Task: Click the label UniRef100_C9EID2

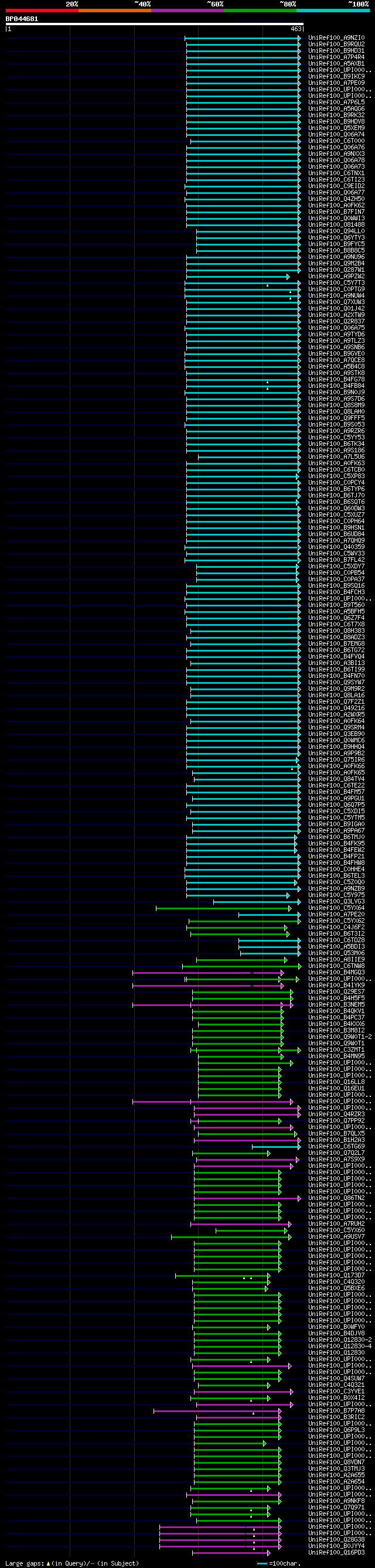Action: point(337,186)
